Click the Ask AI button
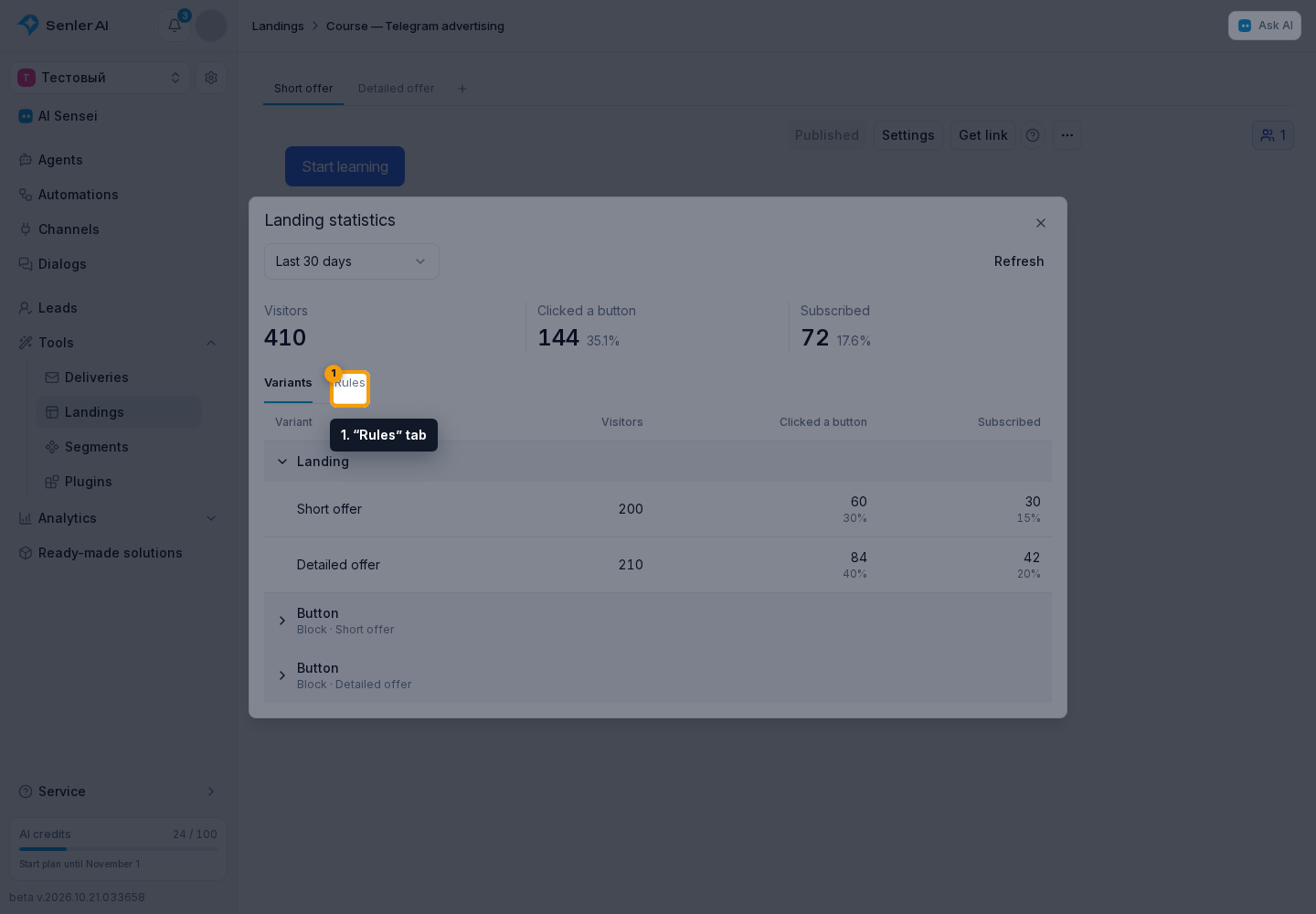 coord(1265,26)
